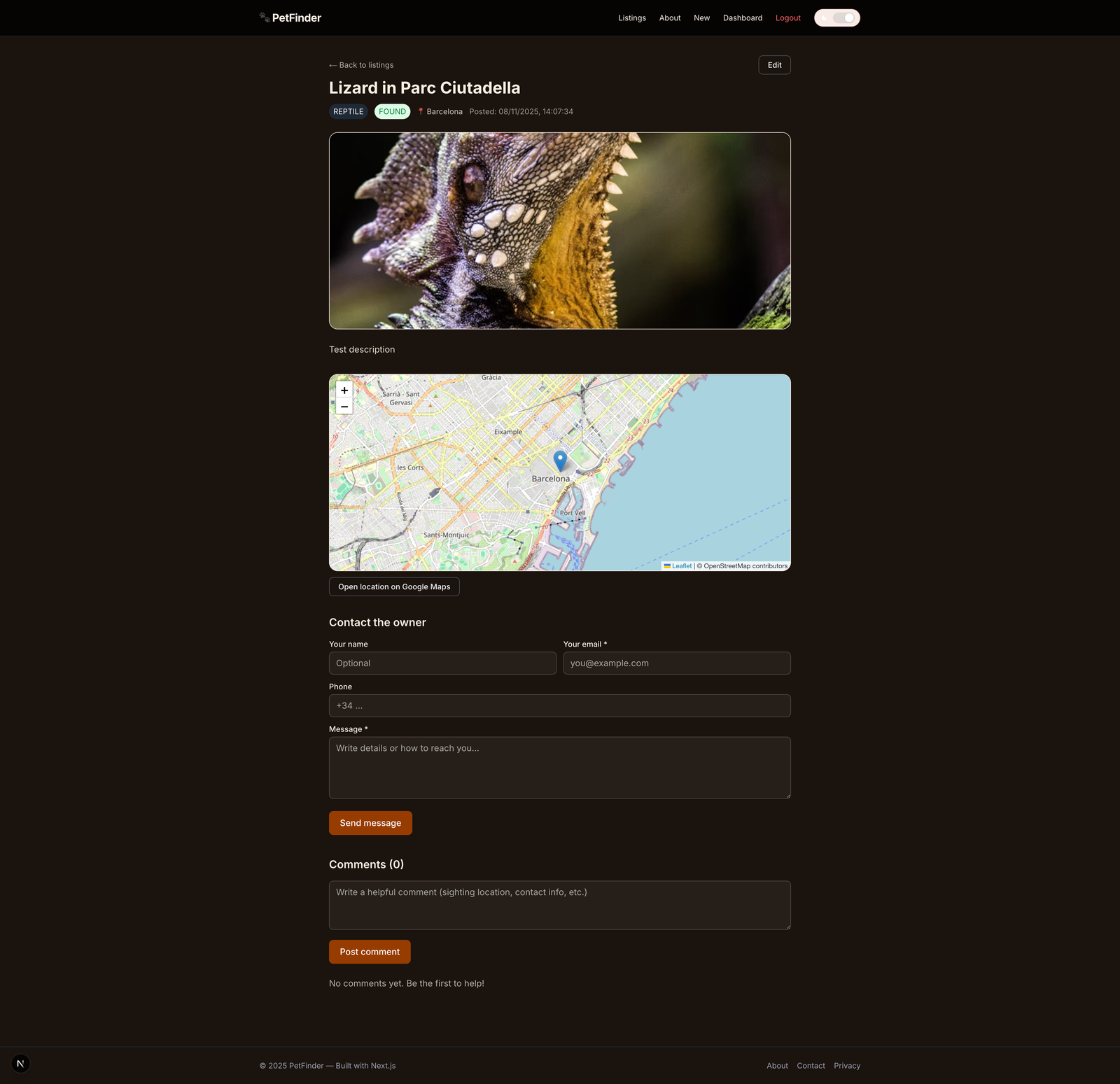
Task: Open the Edit page for this listing
Action: coord(774,64)
